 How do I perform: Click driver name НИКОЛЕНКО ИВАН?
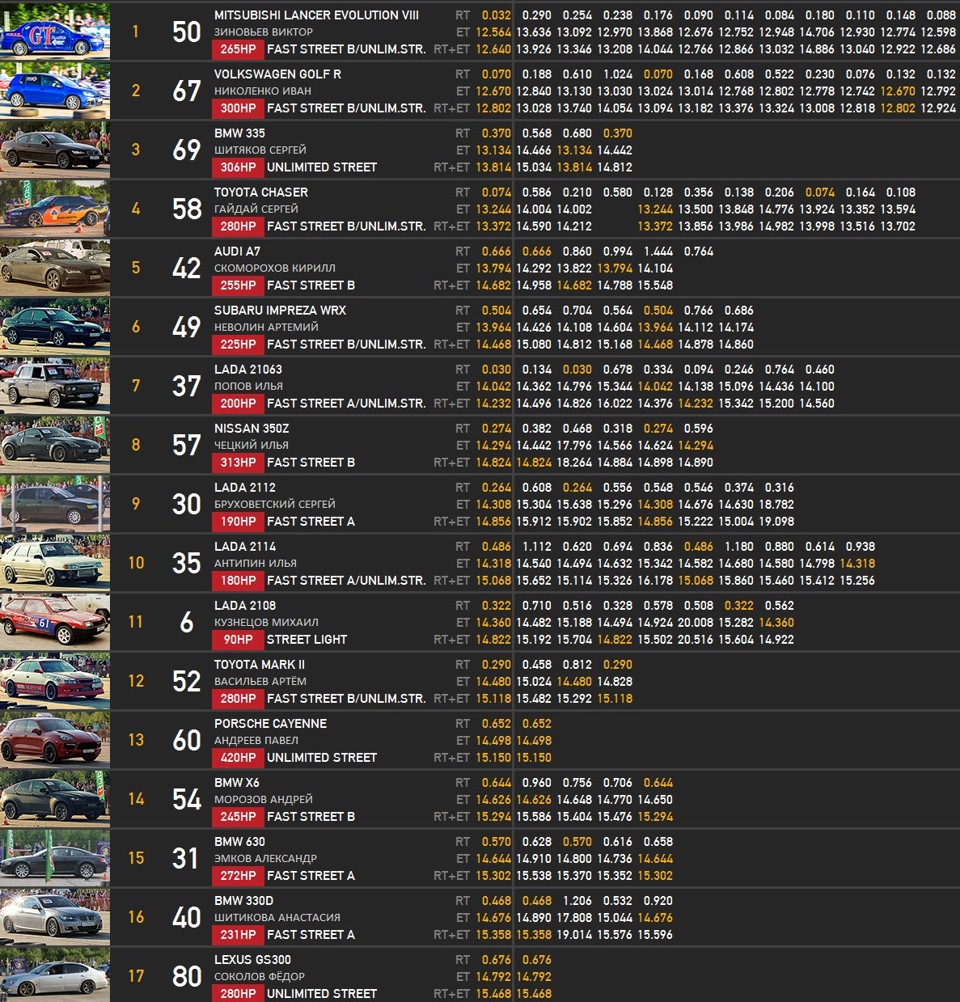263,91
